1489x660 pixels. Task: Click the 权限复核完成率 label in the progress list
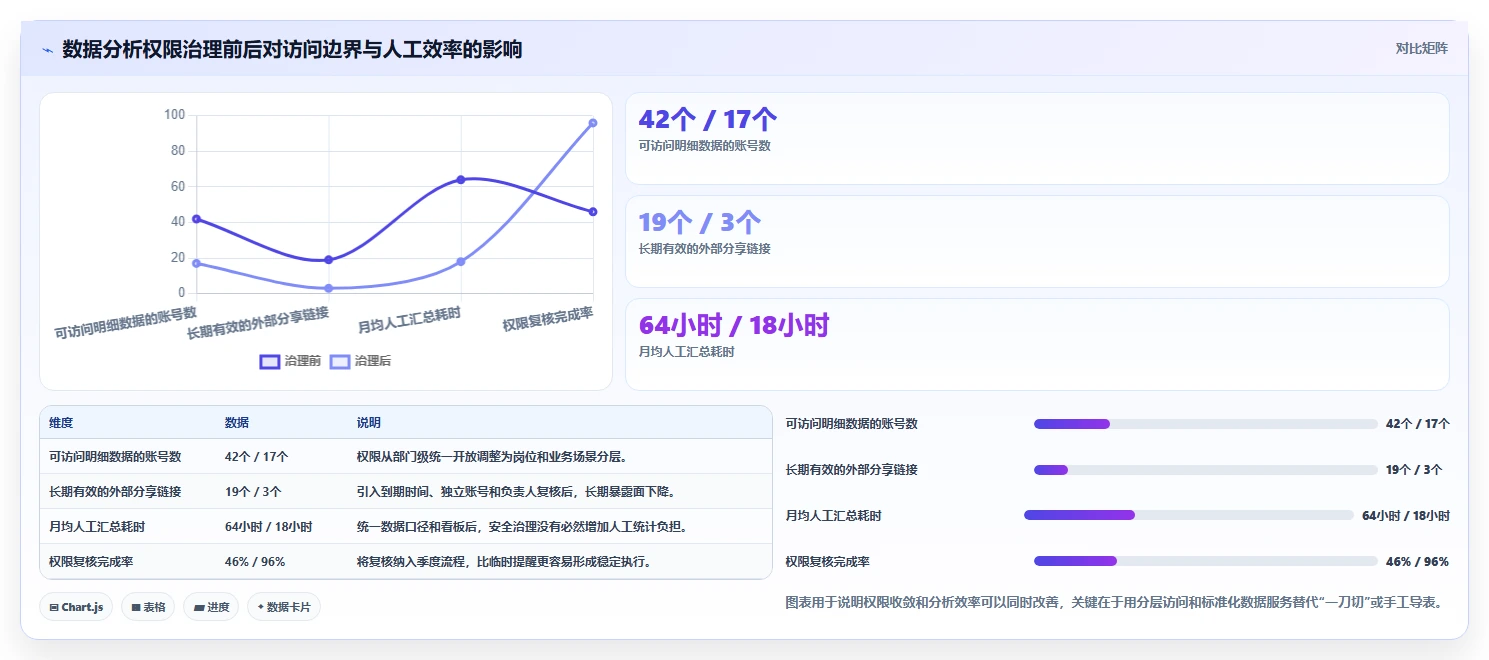click(x=828, y=562)
